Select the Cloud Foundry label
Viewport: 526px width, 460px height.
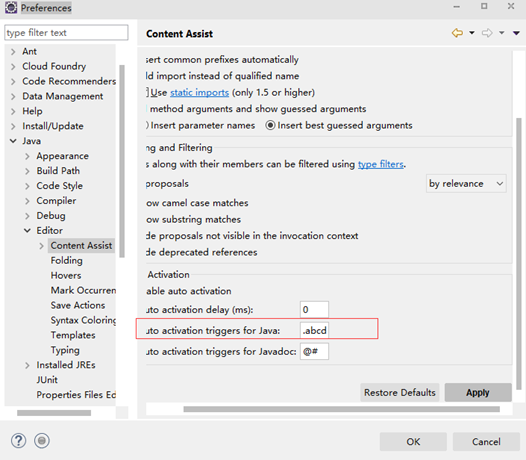[x=54, y=66]
